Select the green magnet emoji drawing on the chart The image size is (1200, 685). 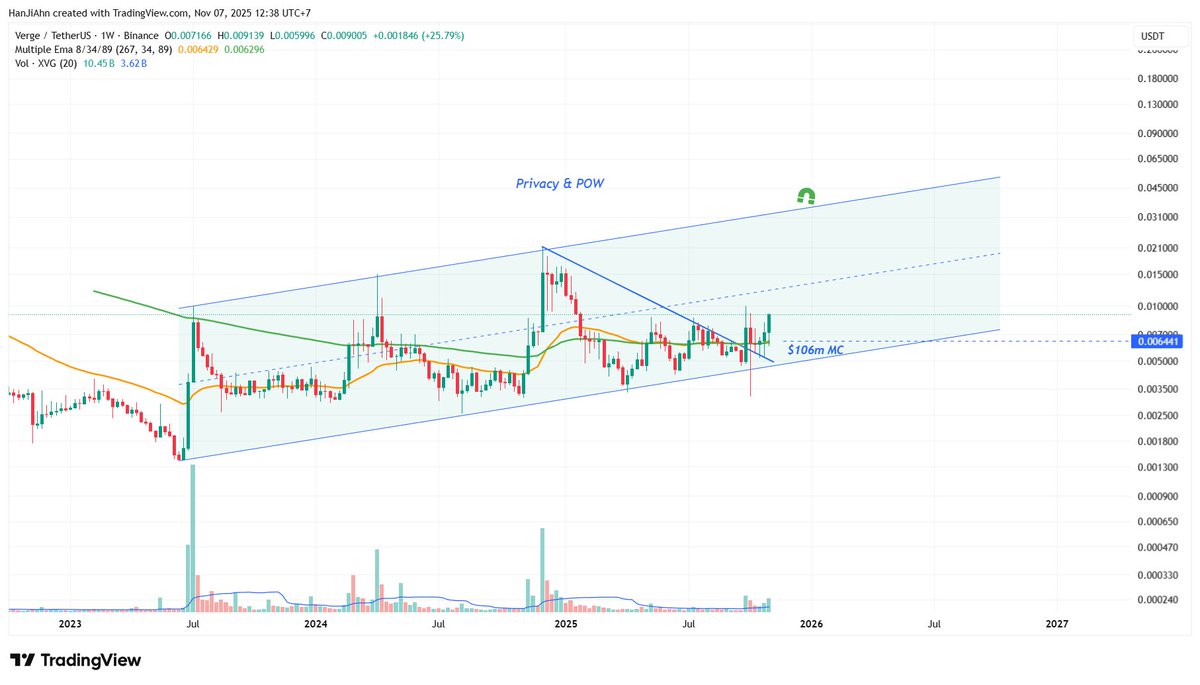806,196
